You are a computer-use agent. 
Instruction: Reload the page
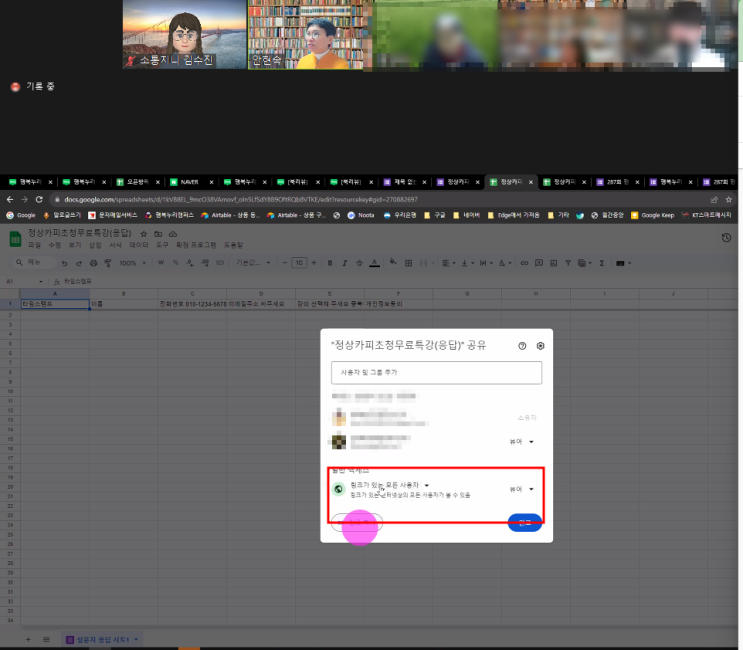click(x=39, y=199)
